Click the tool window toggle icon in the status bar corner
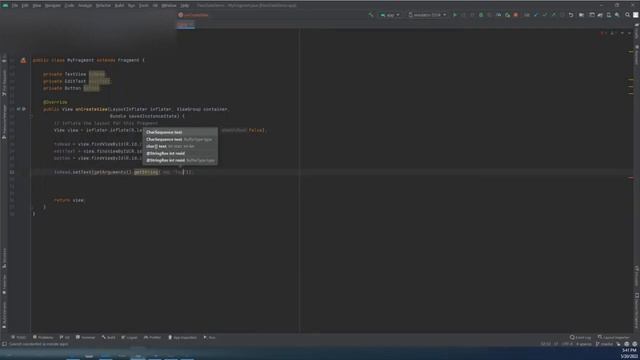 4,344
